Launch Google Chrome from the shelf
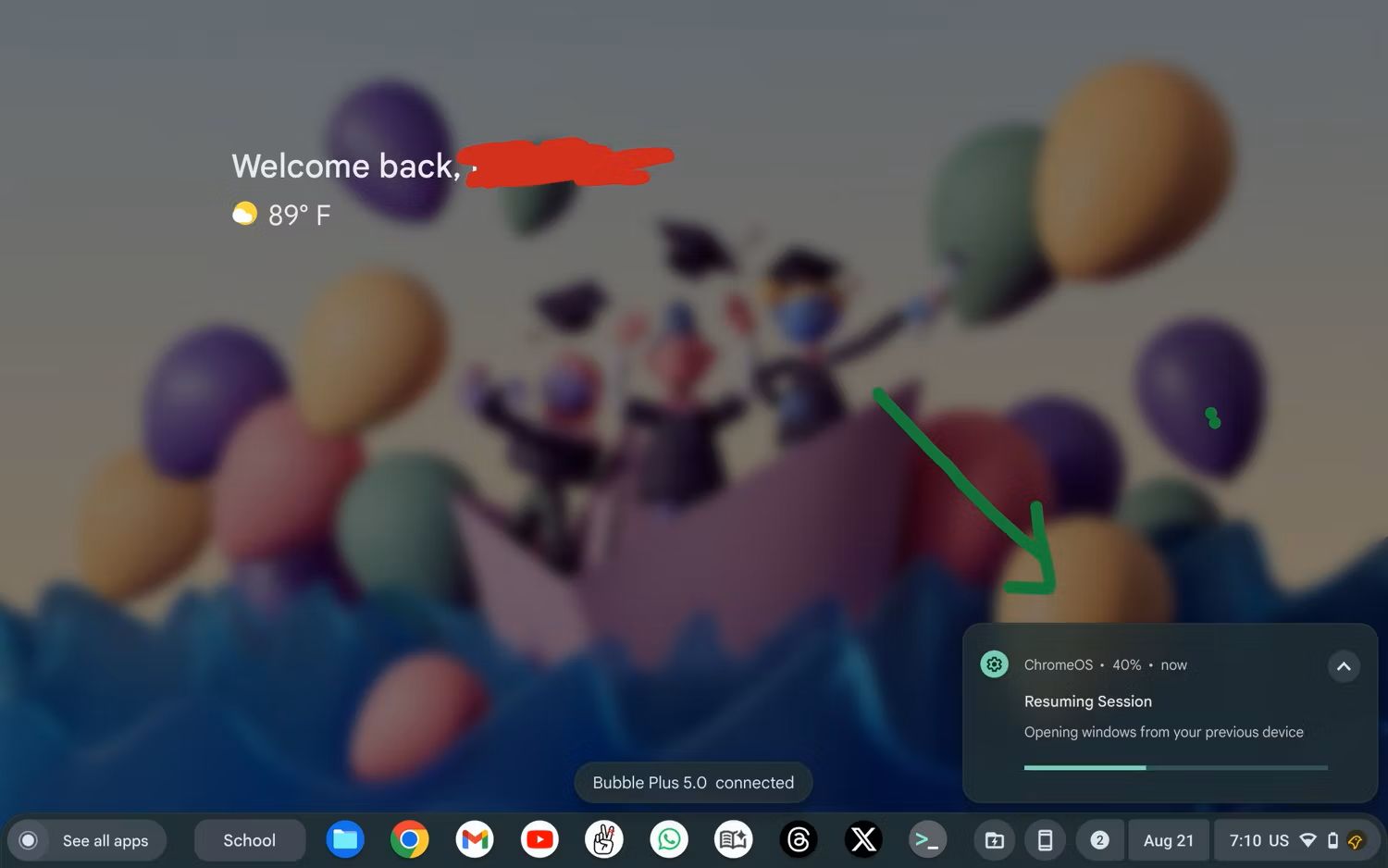 tap(409, 839)
